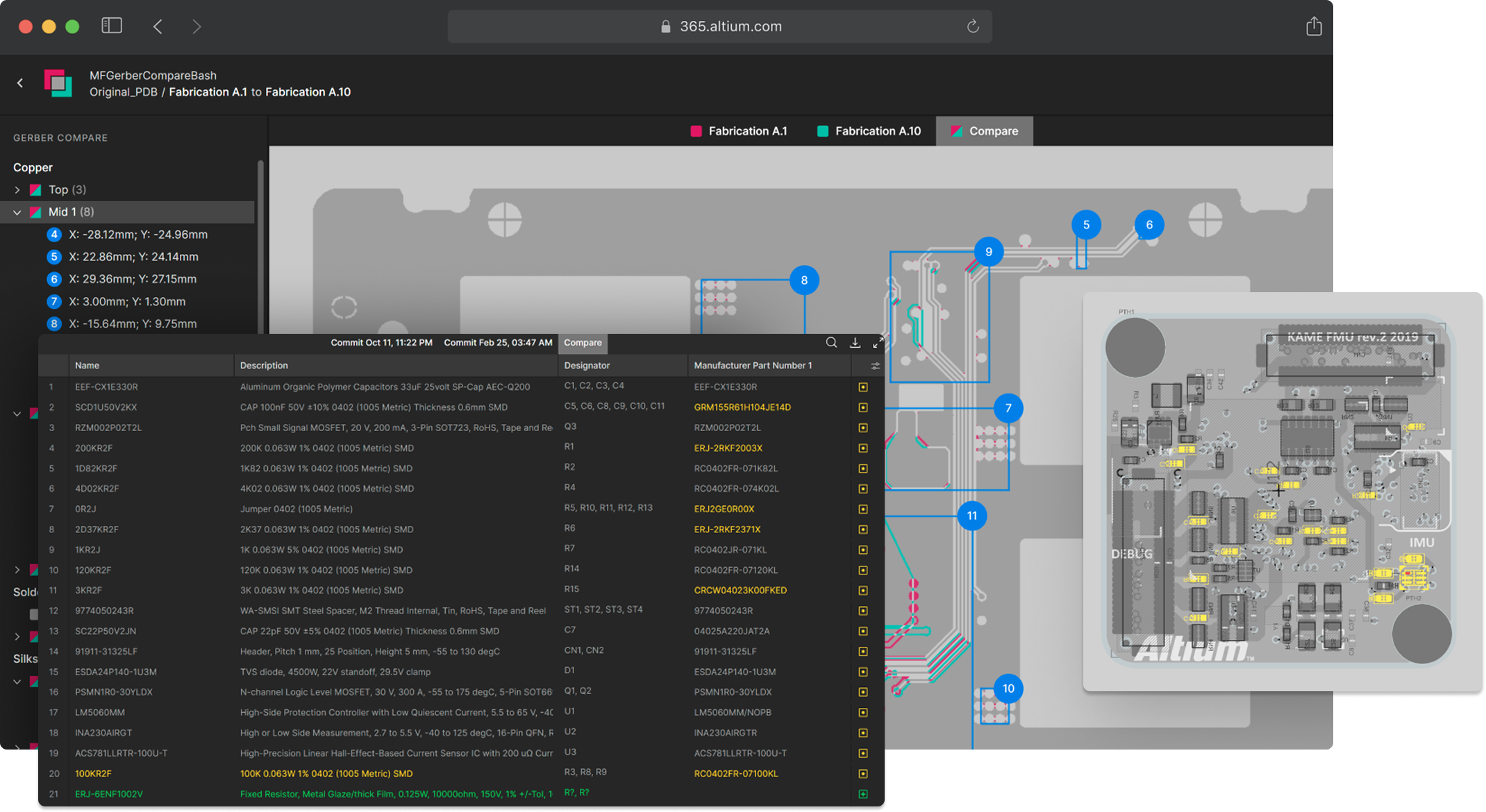The height and width of the screenshot is (812, 1486).
Task: Click marker icon for row 1 EEF-CX1E330R
Action: pos(863,387)
